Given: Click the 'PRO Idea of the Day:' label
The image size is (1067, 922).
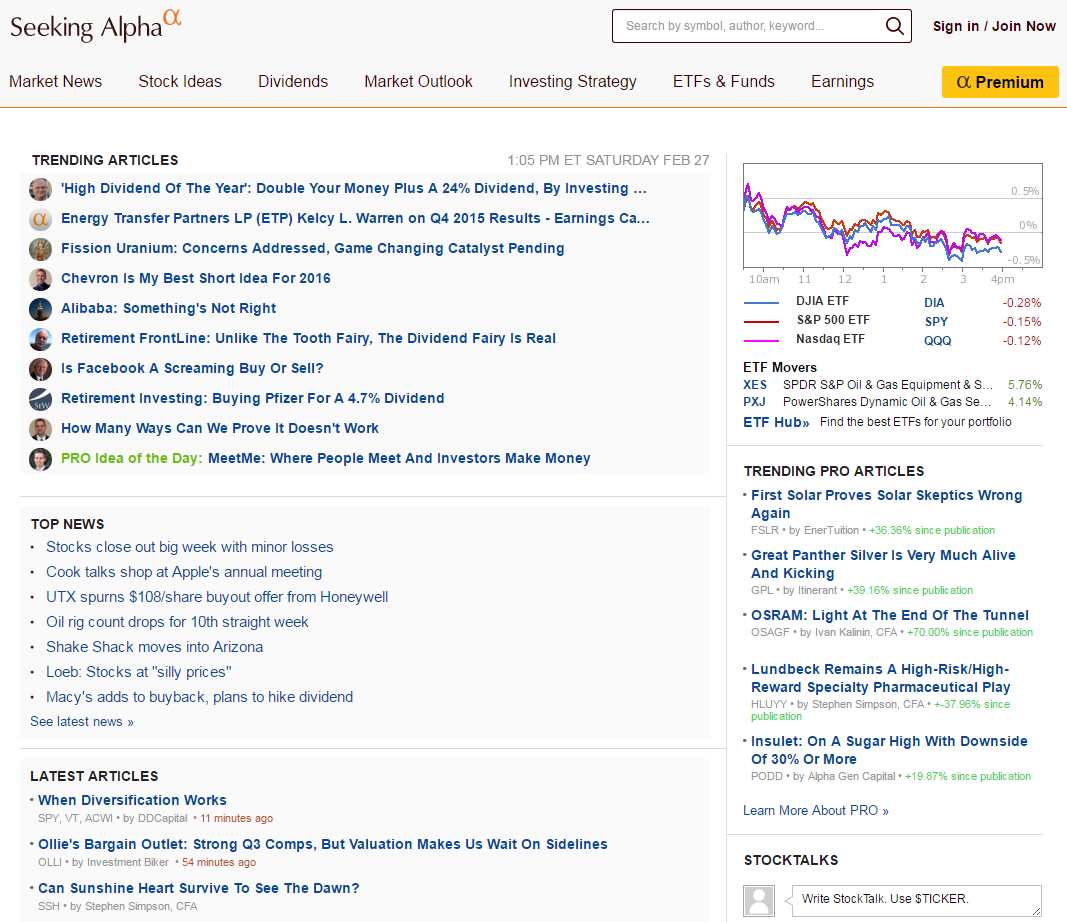Looking at the screenshot, I should point(132,458).
